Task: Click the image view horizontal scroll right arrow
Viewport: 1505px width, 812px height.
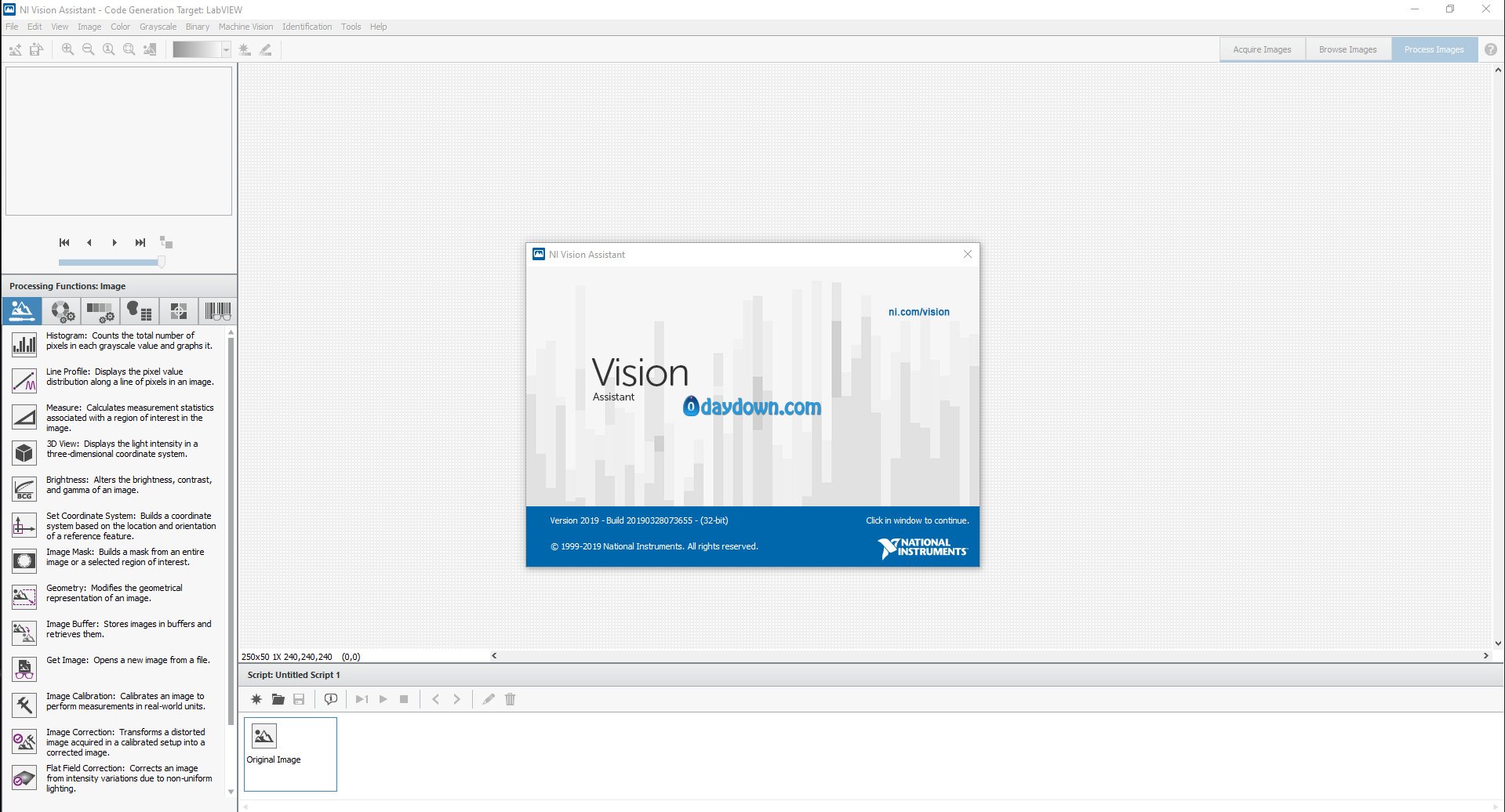Action: (x=1485, y=655)
